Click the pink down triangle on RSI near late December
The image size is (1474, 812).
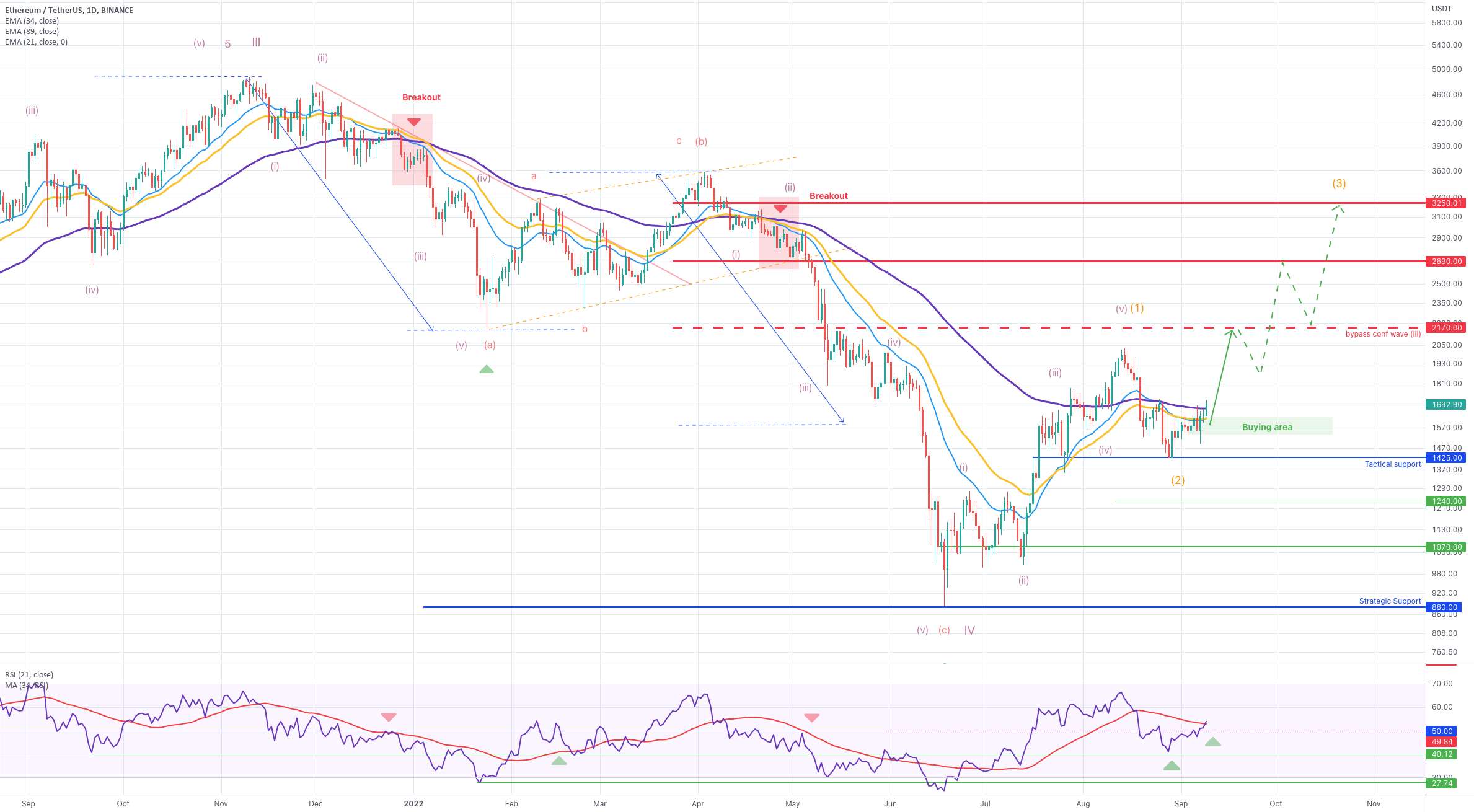[389, 717]
